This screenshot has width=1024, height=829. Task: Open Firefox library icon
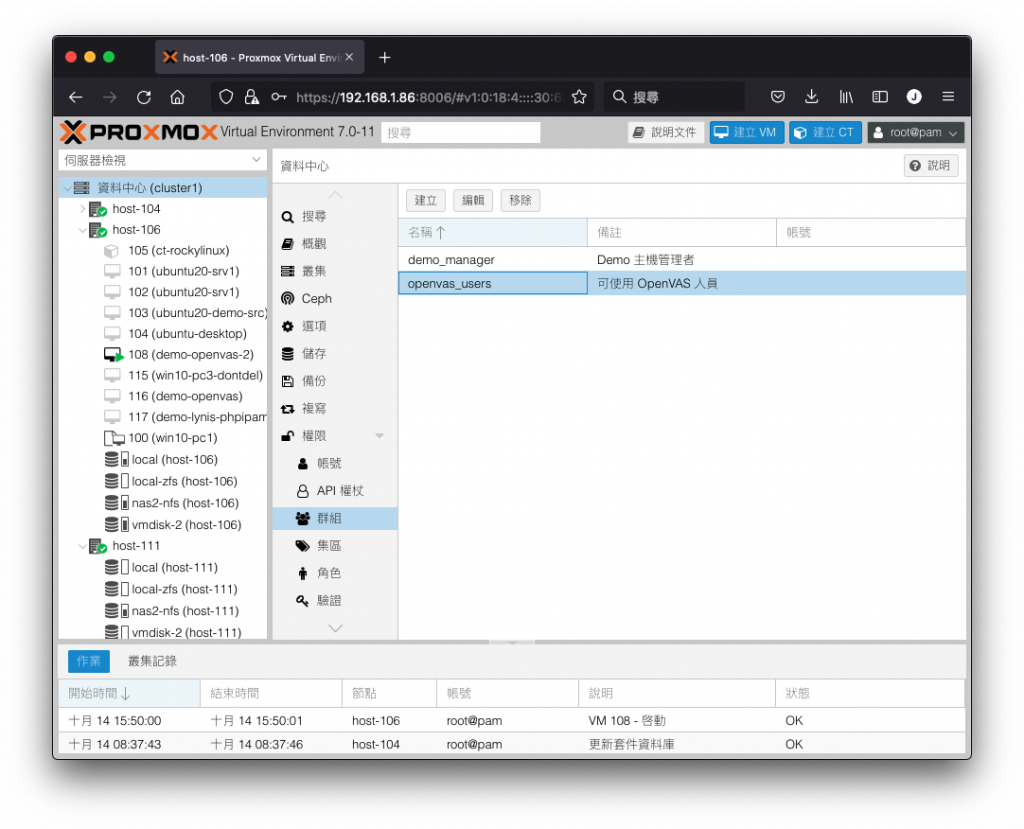846,97
